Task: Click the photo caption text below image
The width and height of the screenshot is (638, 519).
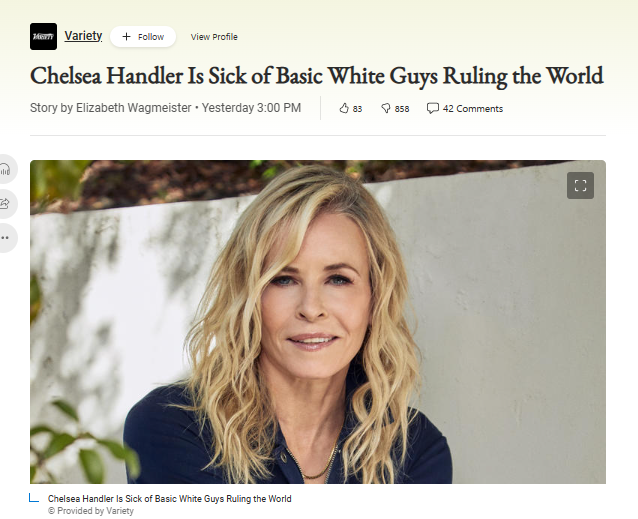Action: pyautogui.click(x=170, y=499)
